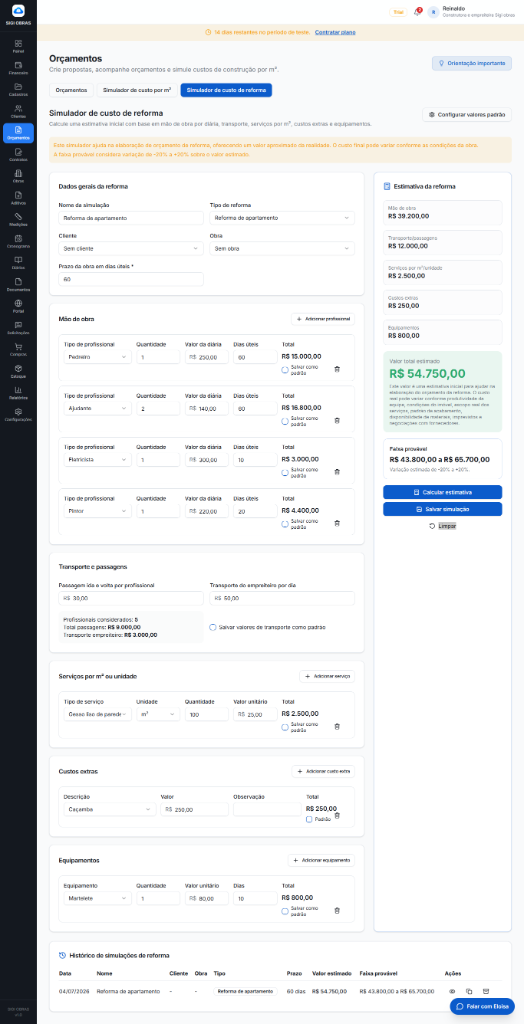Open Painel in the sidebar
The image size is (524, 1024).
point(18,46)
